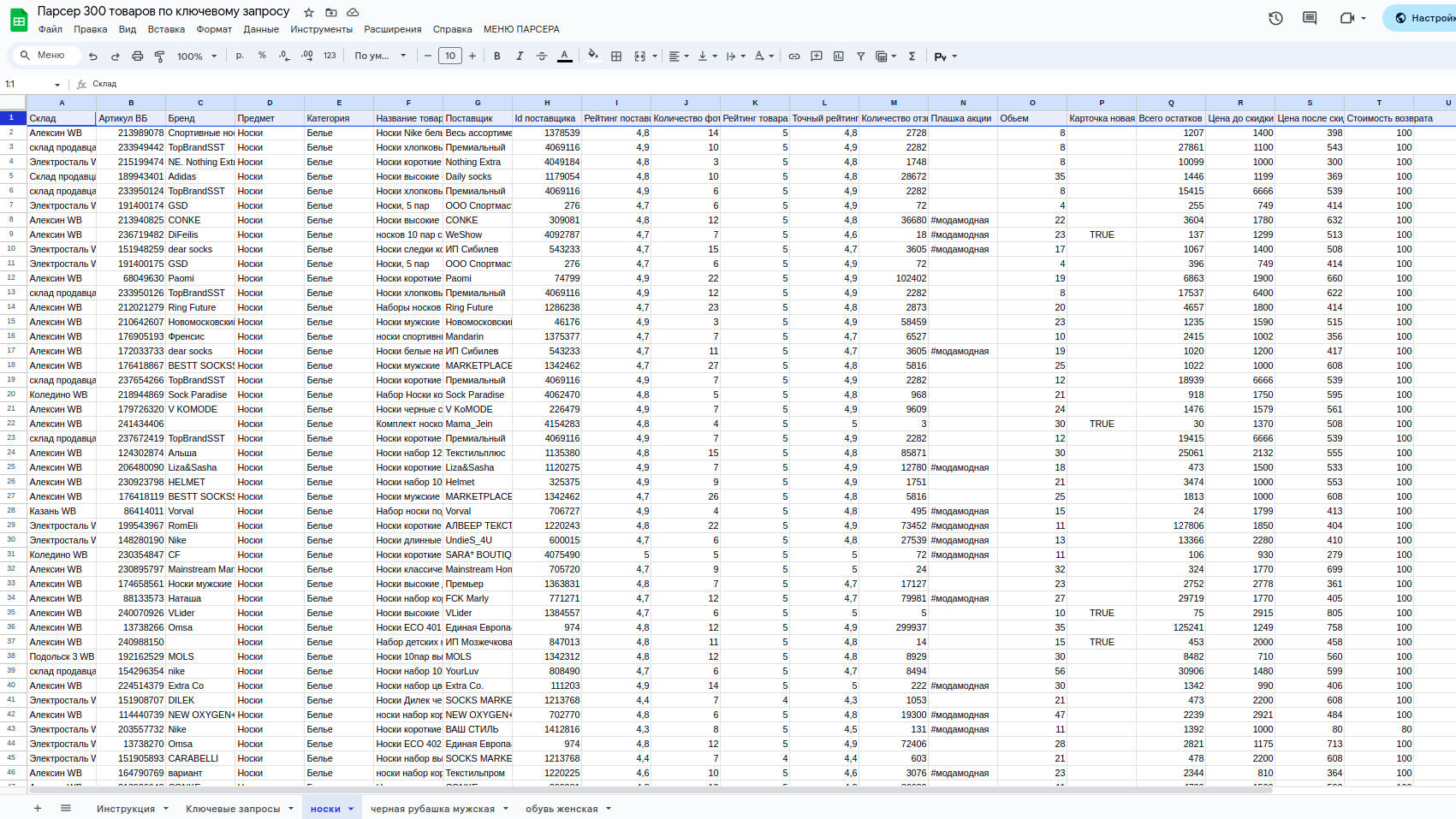
Task: Toggle italic formatting
Action: coord(520,56)
